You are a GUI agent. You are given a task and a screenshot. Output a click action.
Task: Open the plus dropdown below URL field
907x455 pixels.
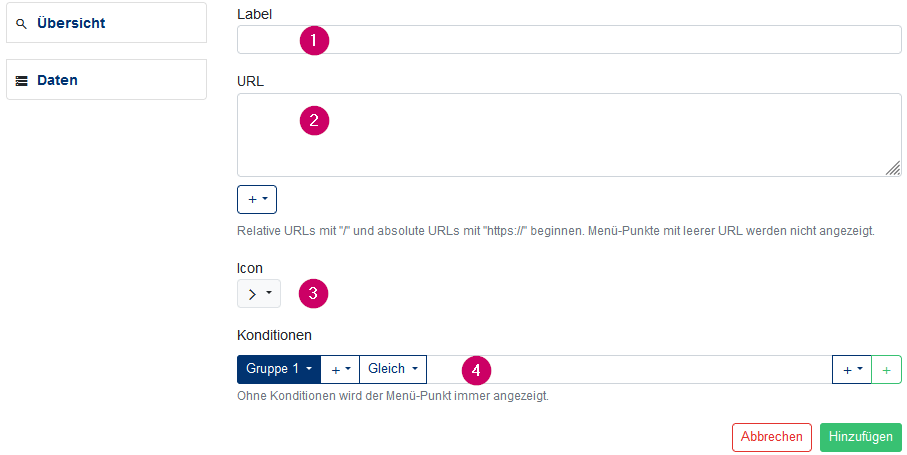tap(257, 199)
